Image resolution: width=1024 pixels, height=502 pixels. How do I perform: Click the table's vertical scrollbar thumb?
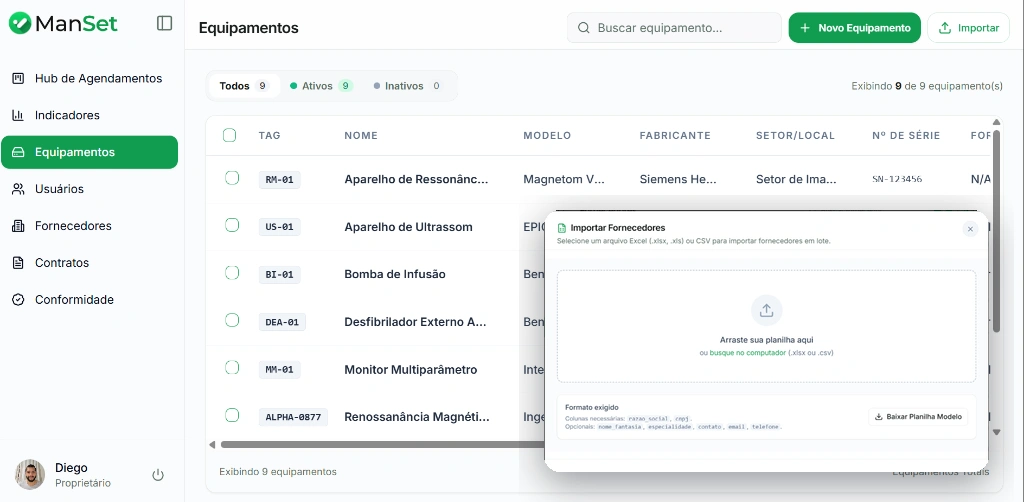coord(997,230)
